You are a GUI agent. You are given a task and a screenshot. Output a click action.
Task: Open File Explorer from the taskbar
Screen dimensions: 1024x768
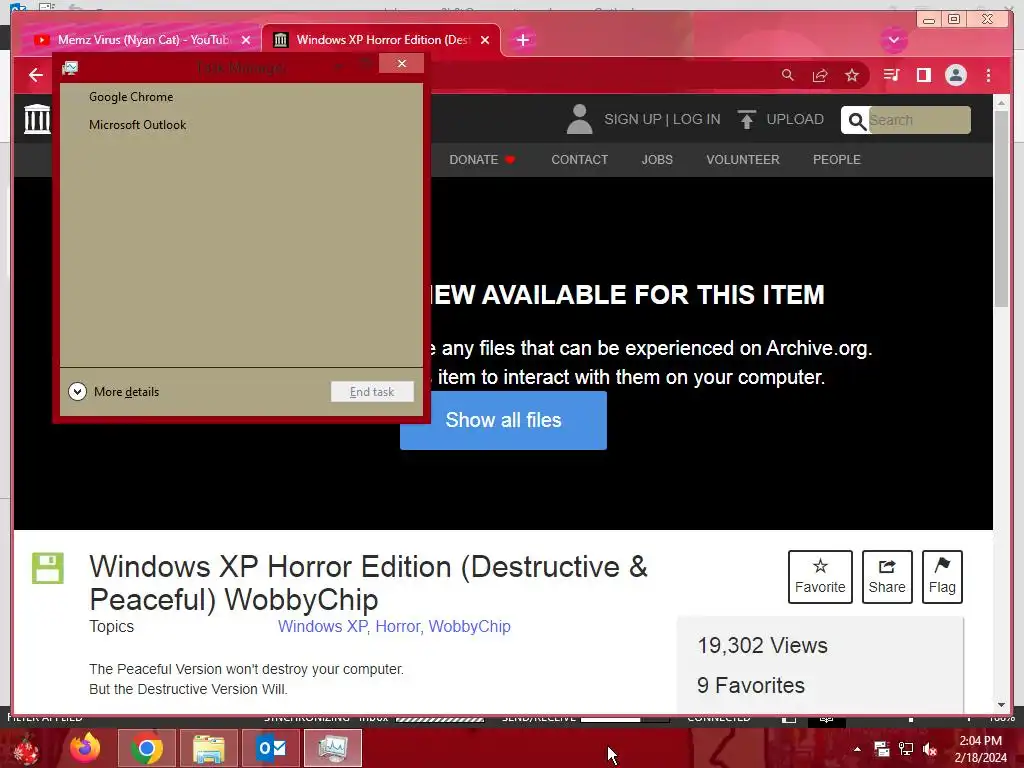[x=208, y=748]
